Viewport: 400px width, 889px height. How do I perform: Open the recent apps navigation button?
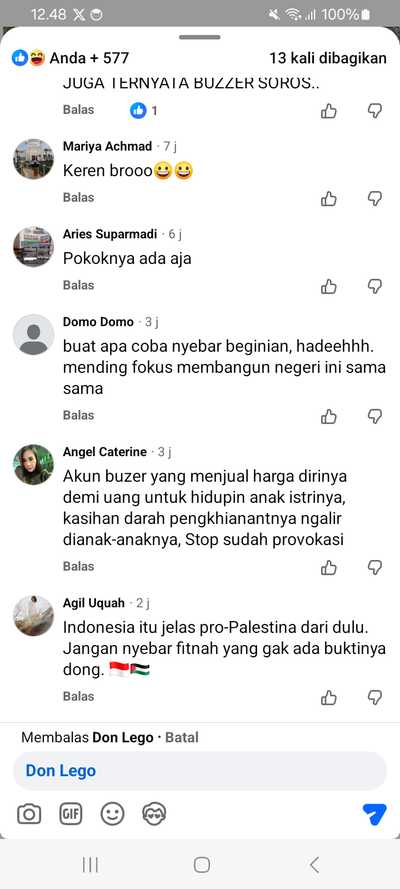tap(90, 865)
